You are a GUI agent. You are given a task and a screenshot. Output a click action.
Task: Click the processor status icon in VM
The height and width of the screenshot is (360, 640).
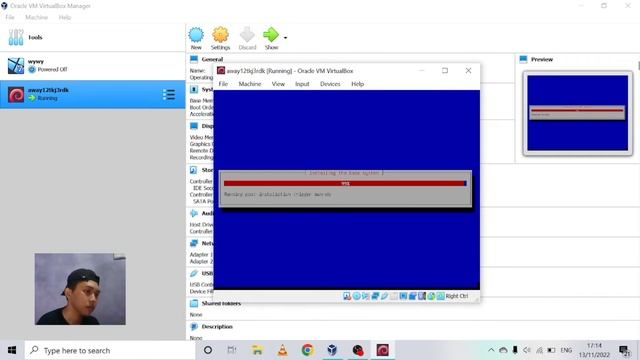[422, 296]
